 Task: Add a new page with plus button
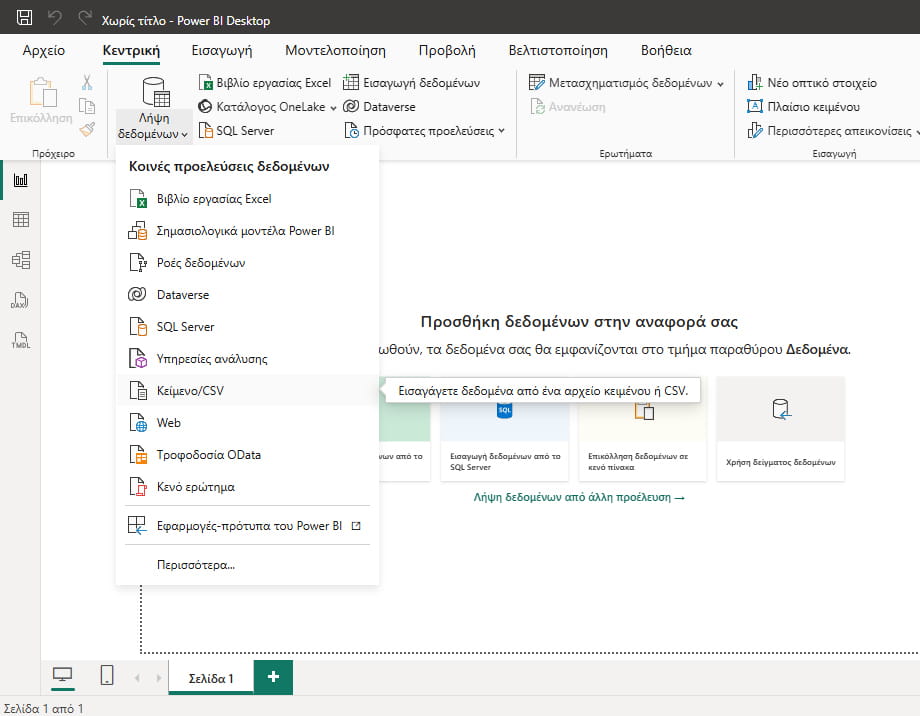(273, 677)
